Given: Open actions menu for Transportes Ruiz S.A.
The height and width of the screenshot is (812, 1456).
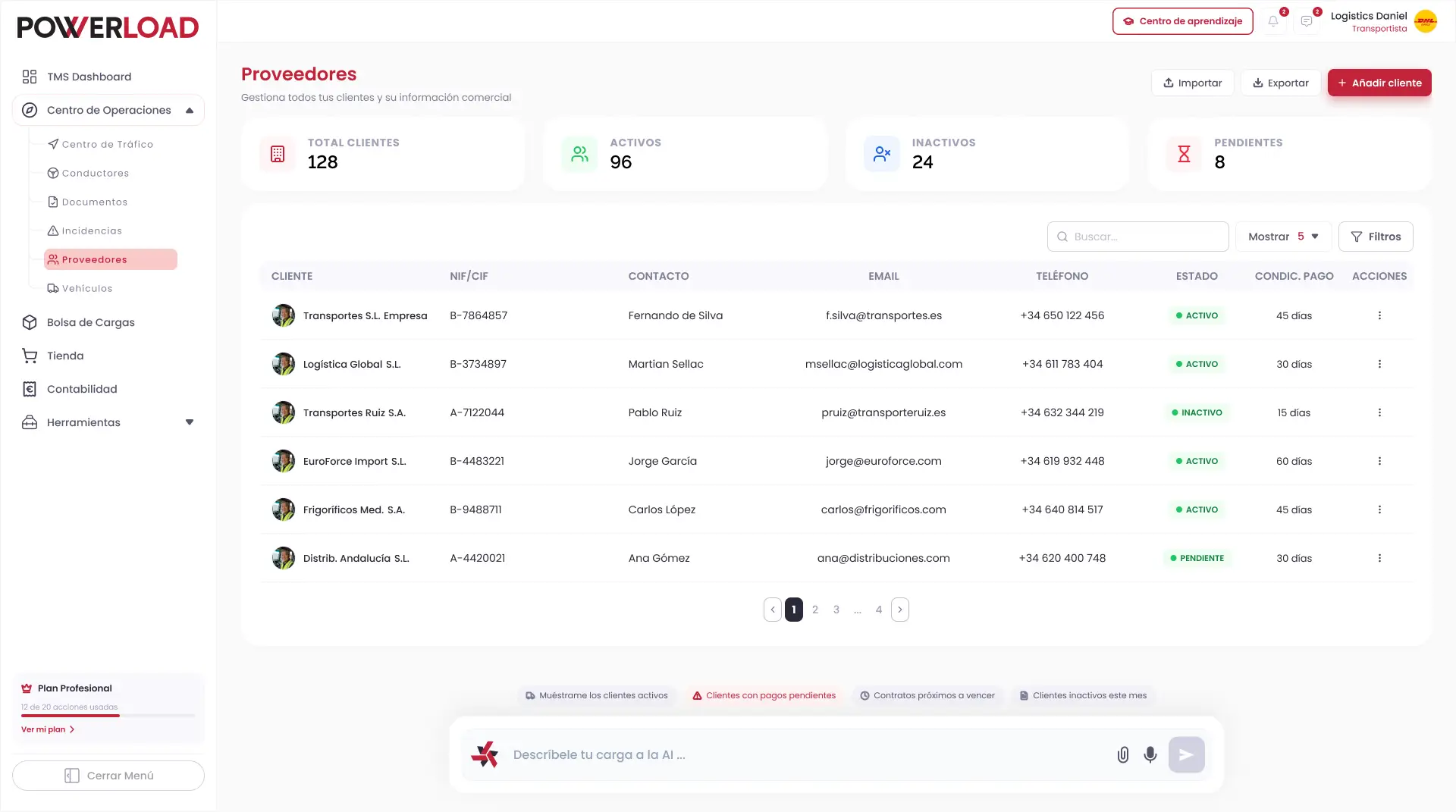Looking at the screenshot, I should (1379, 412).
